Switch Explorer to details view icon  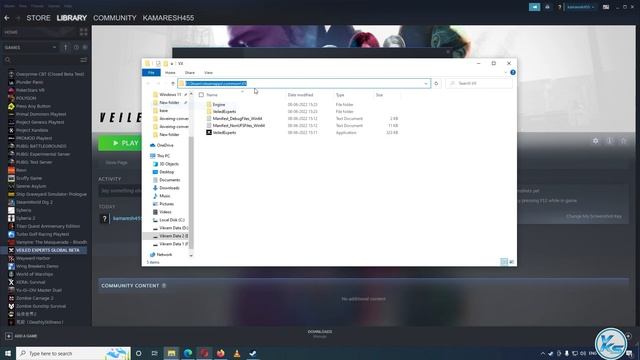click(x=504, y=262)
